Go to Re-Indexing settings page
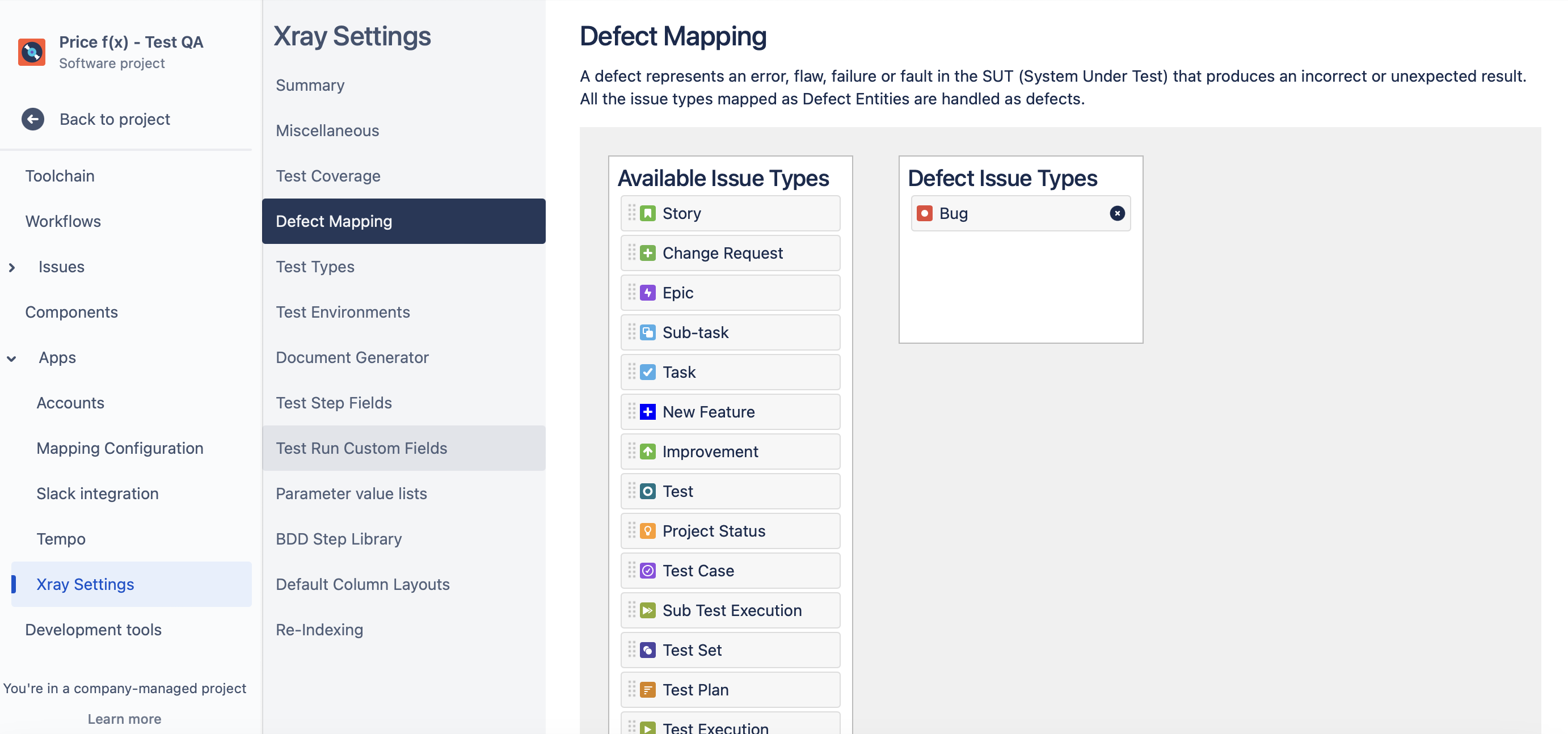1568x734 pixels. pos(319,630)
